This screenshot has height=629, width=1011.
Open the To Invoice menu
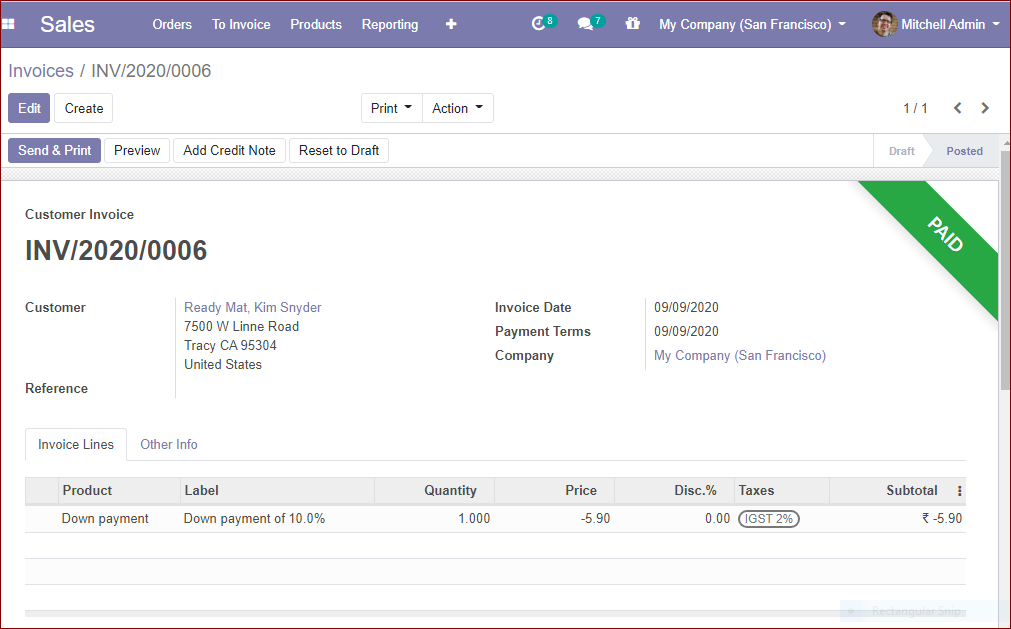click(x=241, y=24)
